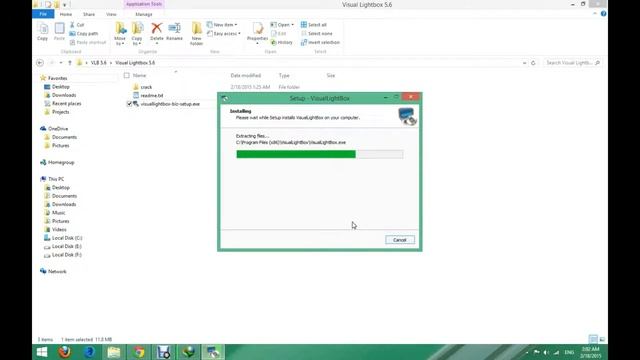Click the Windows Start button
640x360 pixels.
(42, 352)
